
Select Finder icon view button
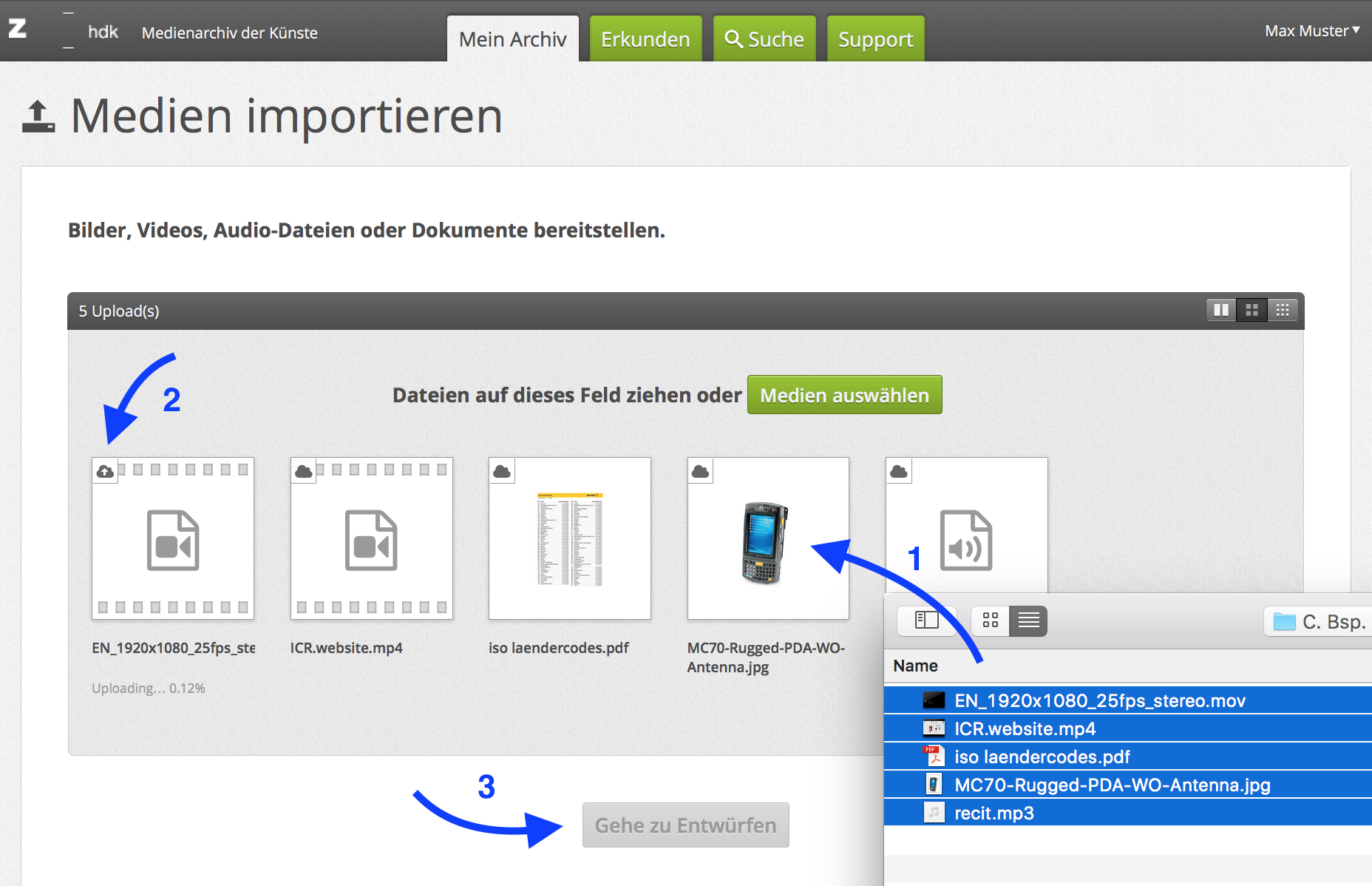[991, 620]
